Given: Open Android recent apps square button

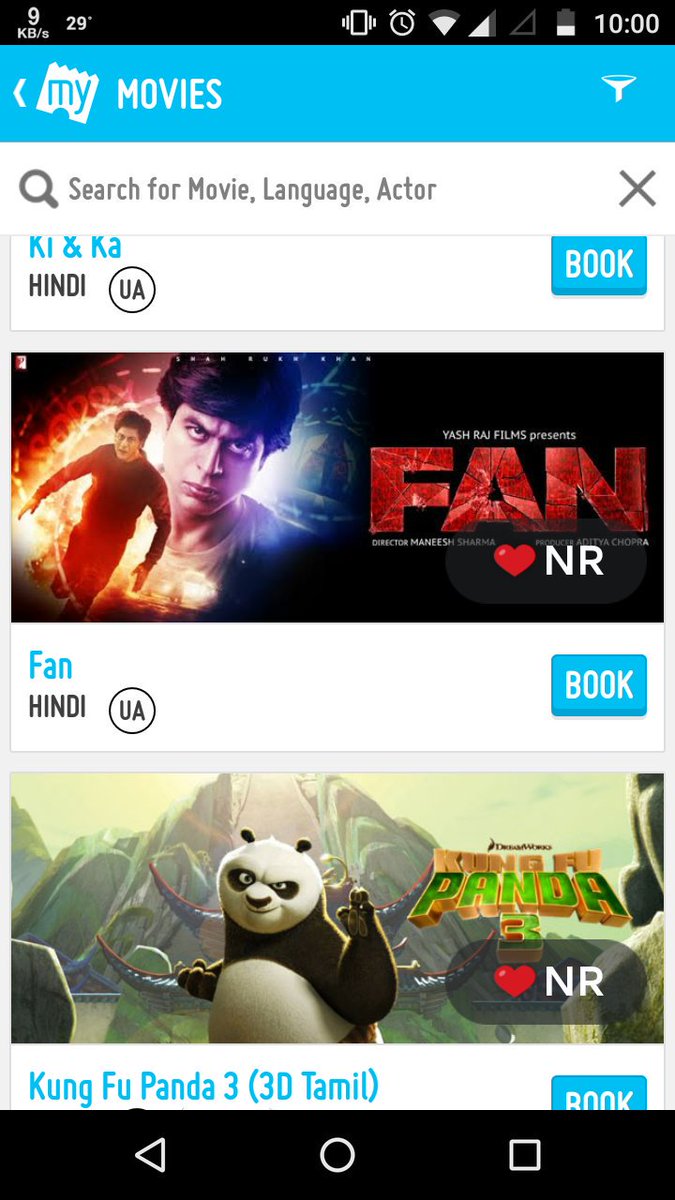Looking at the screenshot, I should pyautogui.click(x=524, y=1155).
